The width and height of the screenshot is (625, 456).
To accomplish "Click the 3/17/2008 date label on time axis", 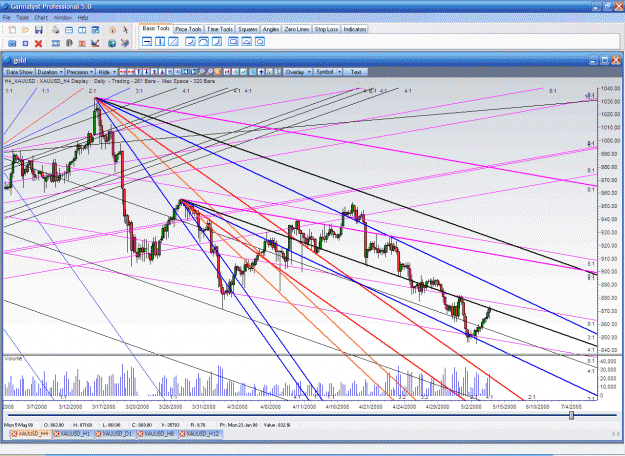I will [x=103, y=407].
